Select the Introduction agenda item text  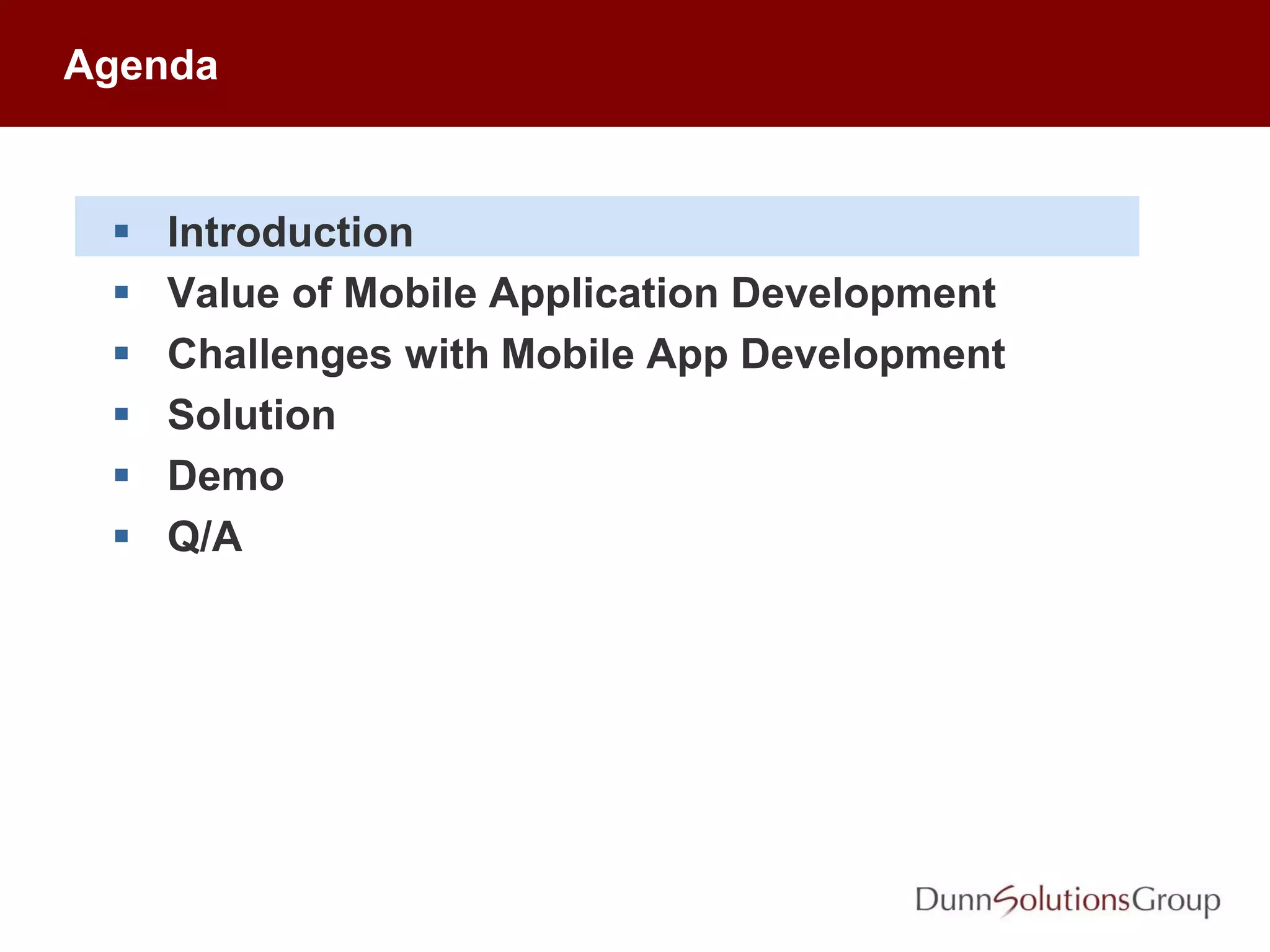tap(290, 232)
